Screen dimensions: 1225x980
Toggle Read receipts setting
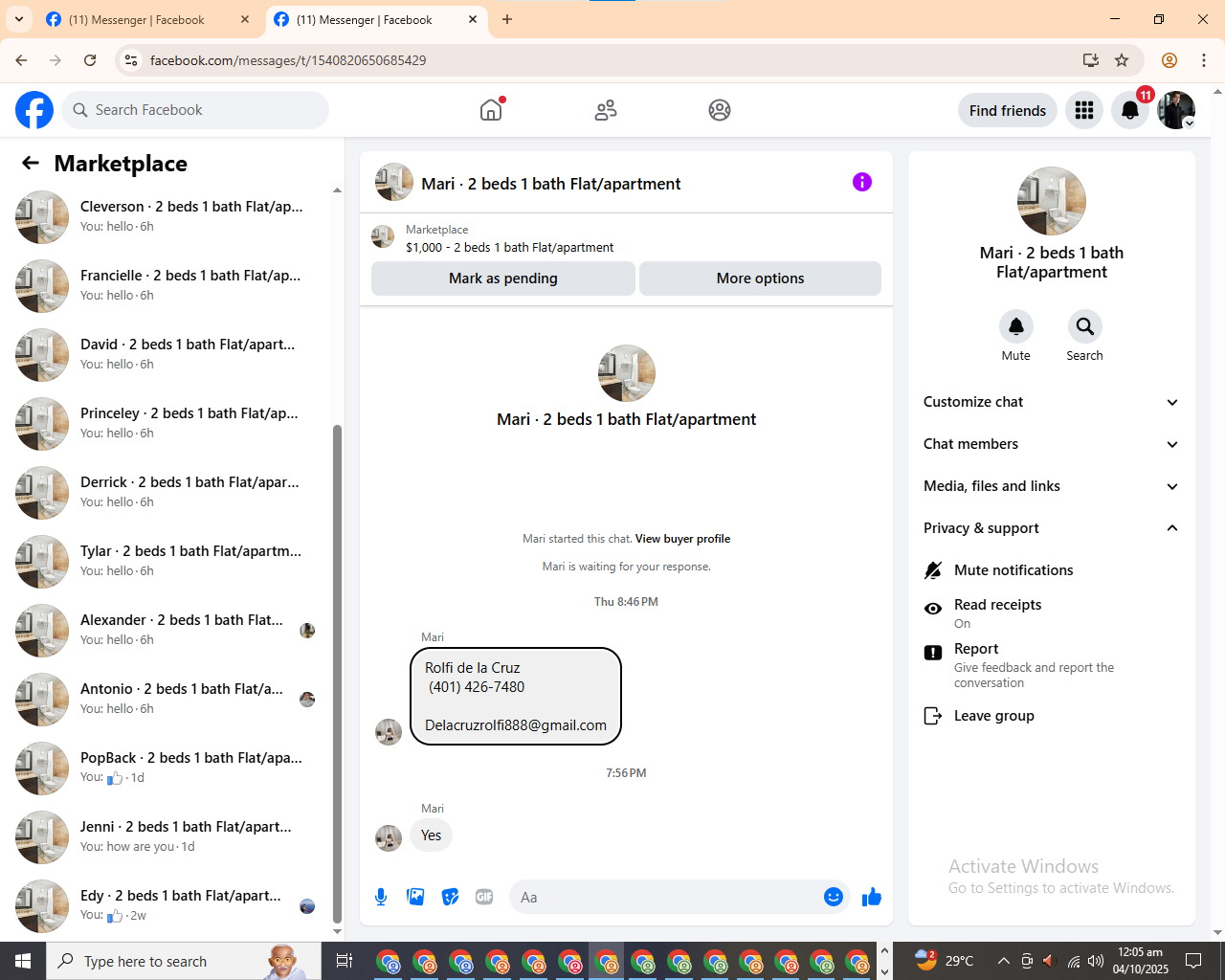1052,613
